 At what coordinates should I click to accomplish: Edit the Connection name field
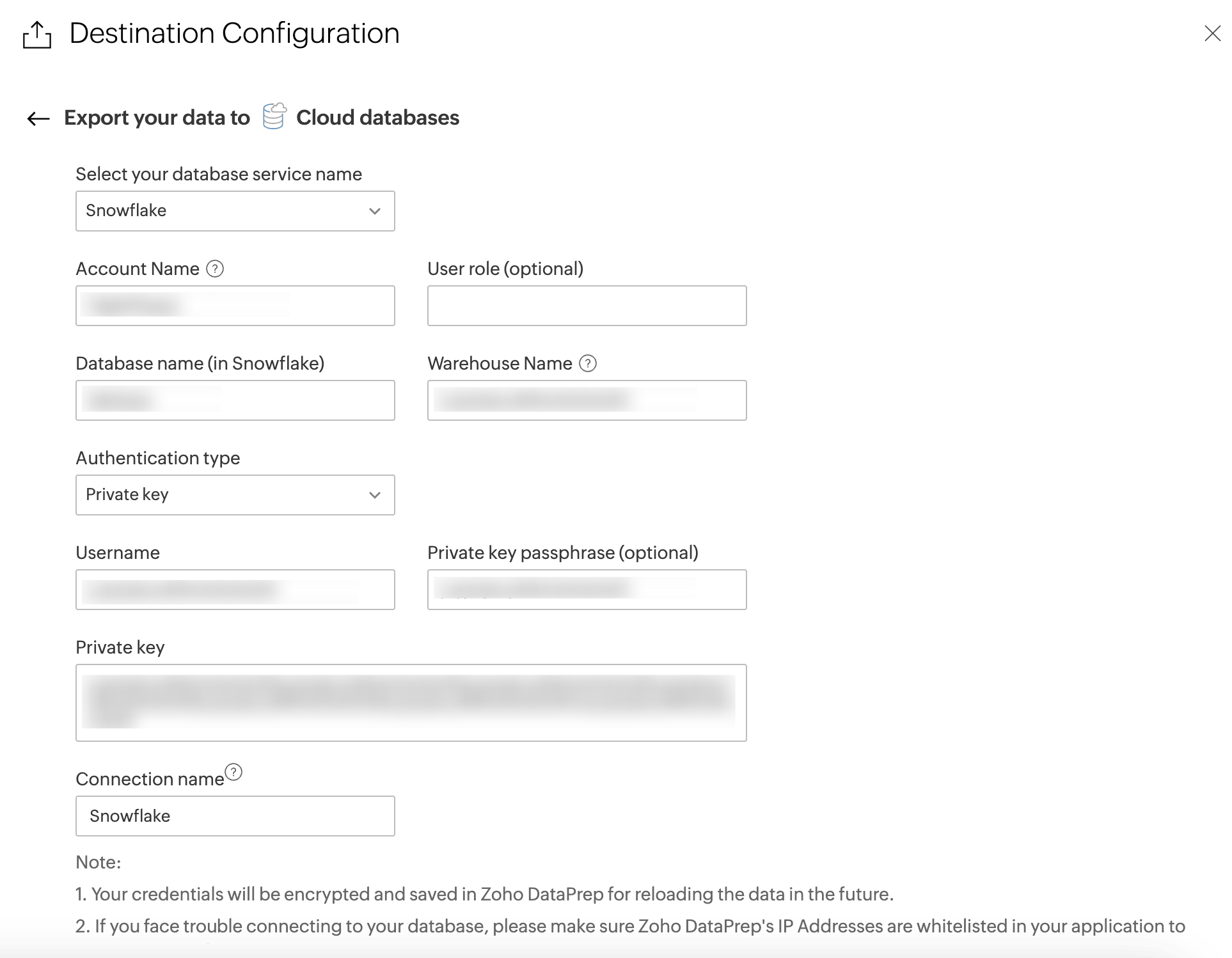pos(235,816)
